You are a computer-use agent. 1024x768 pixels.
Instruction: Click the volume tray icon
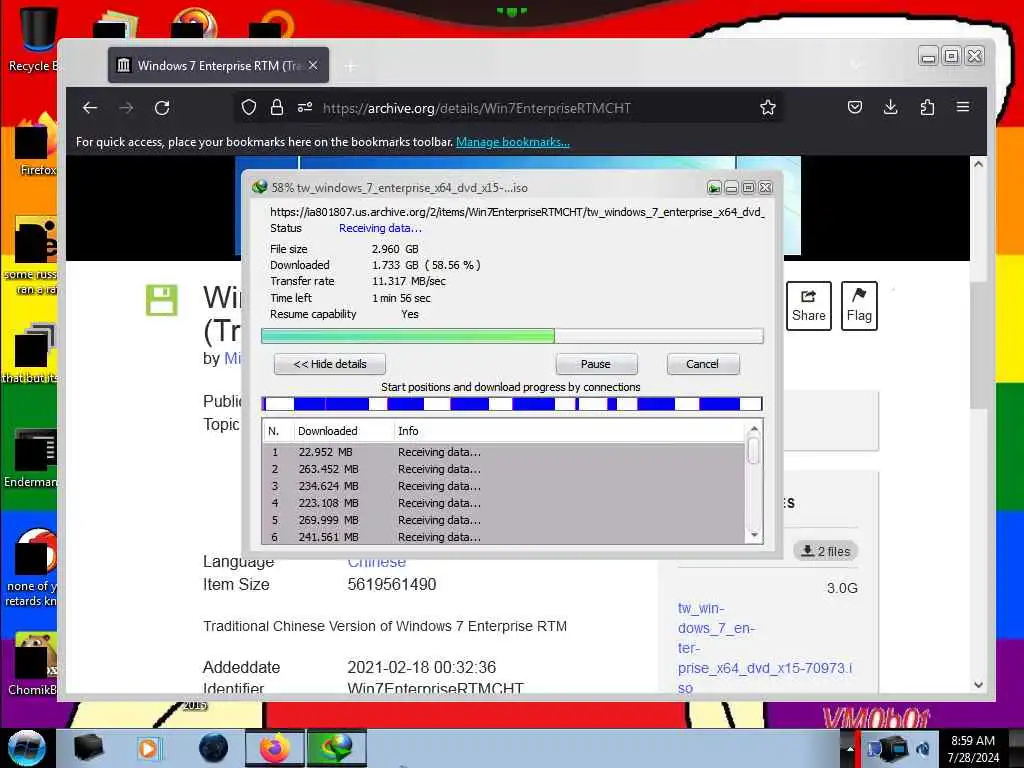tap(923, 749)
